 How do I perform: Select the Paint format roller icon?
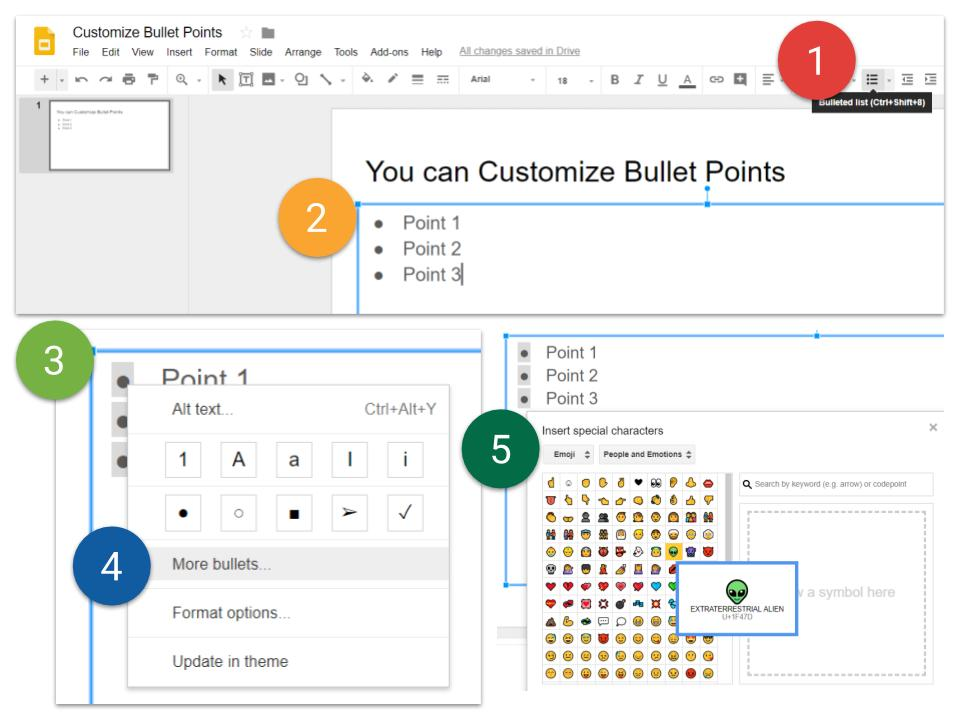[x=152, y=79]
